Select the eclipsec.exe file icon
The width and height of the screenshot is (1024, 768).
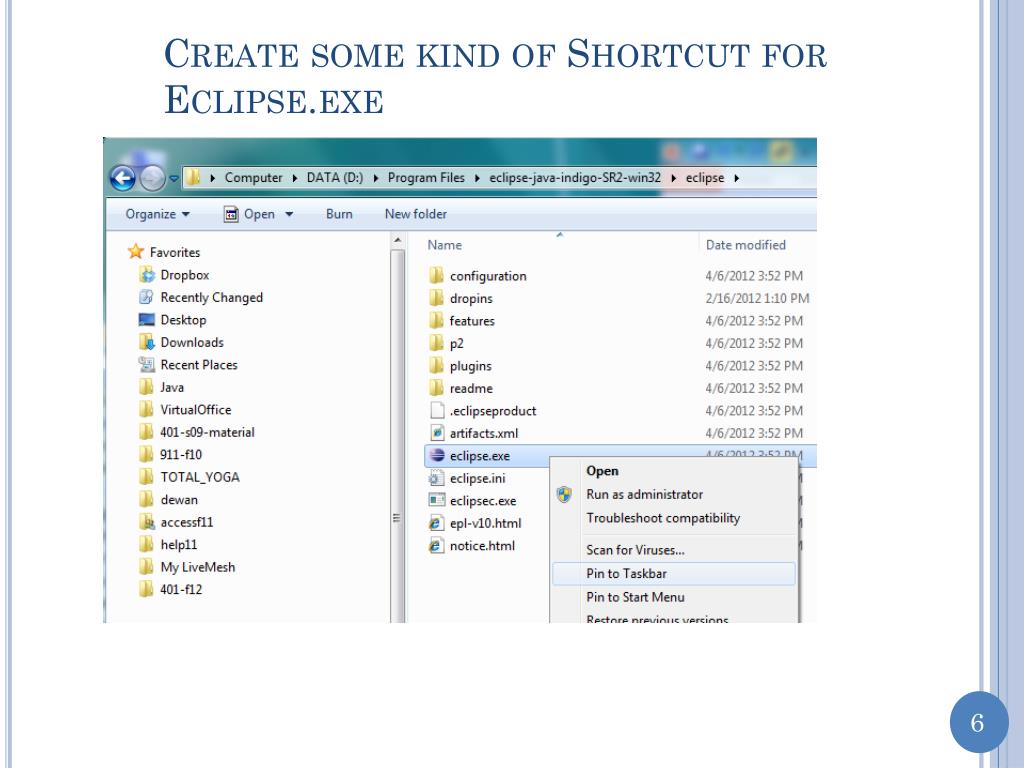(436, 500)
